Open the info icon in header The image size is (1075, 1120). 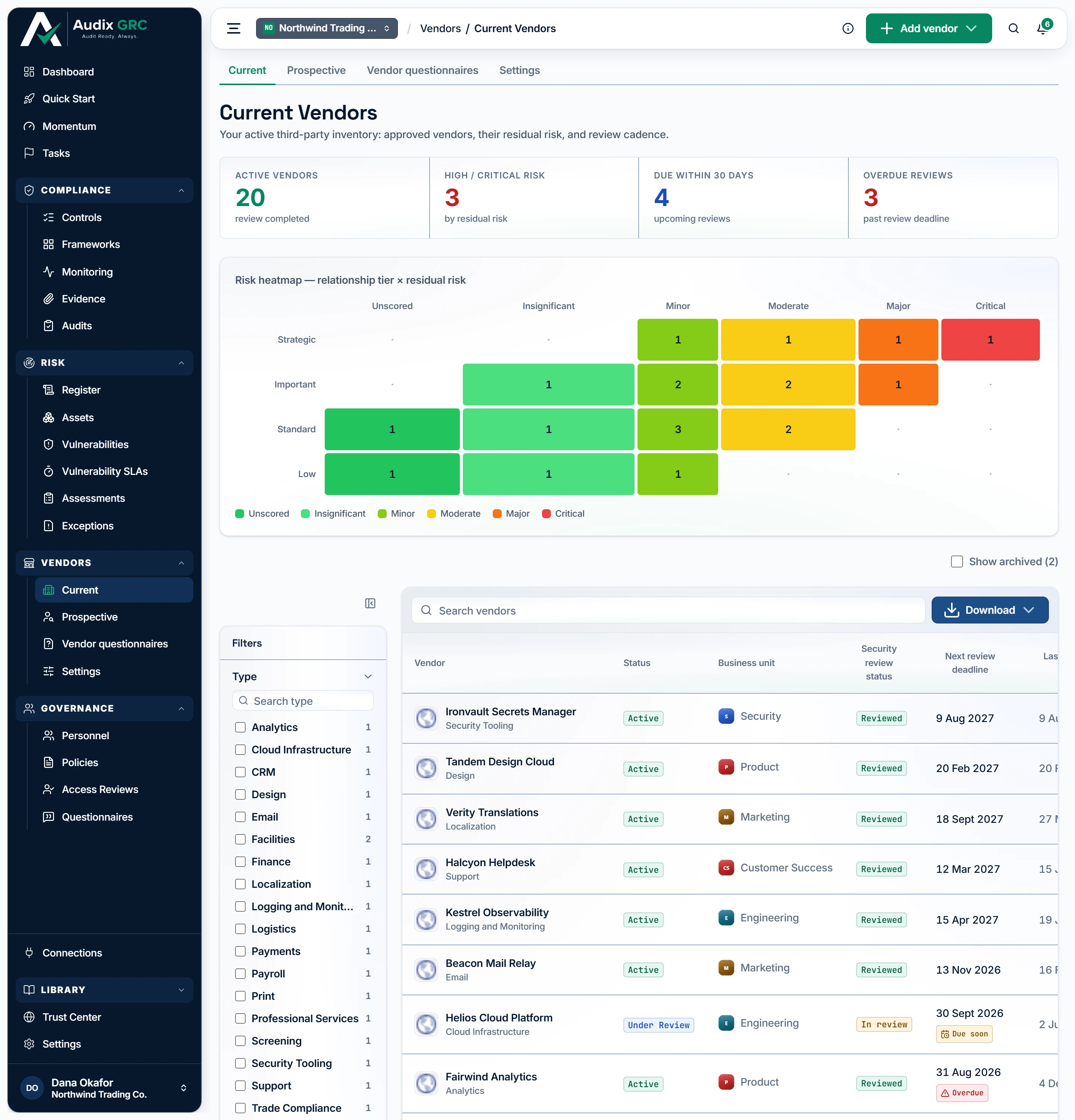click(848, 29)
